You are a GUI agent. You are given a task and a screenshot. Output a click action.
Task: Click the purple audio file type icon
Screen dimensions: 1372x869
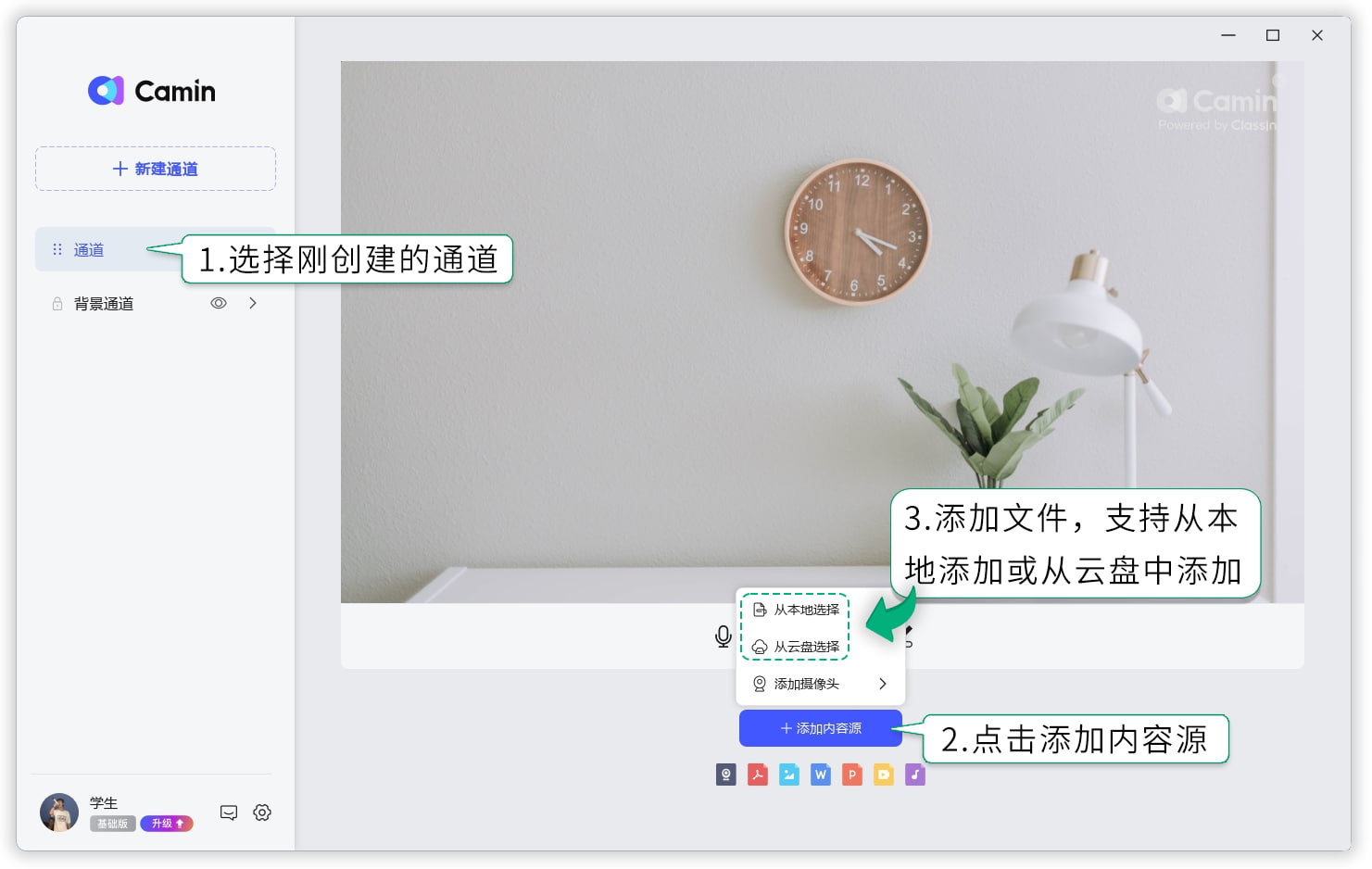(x=915, y=775)
